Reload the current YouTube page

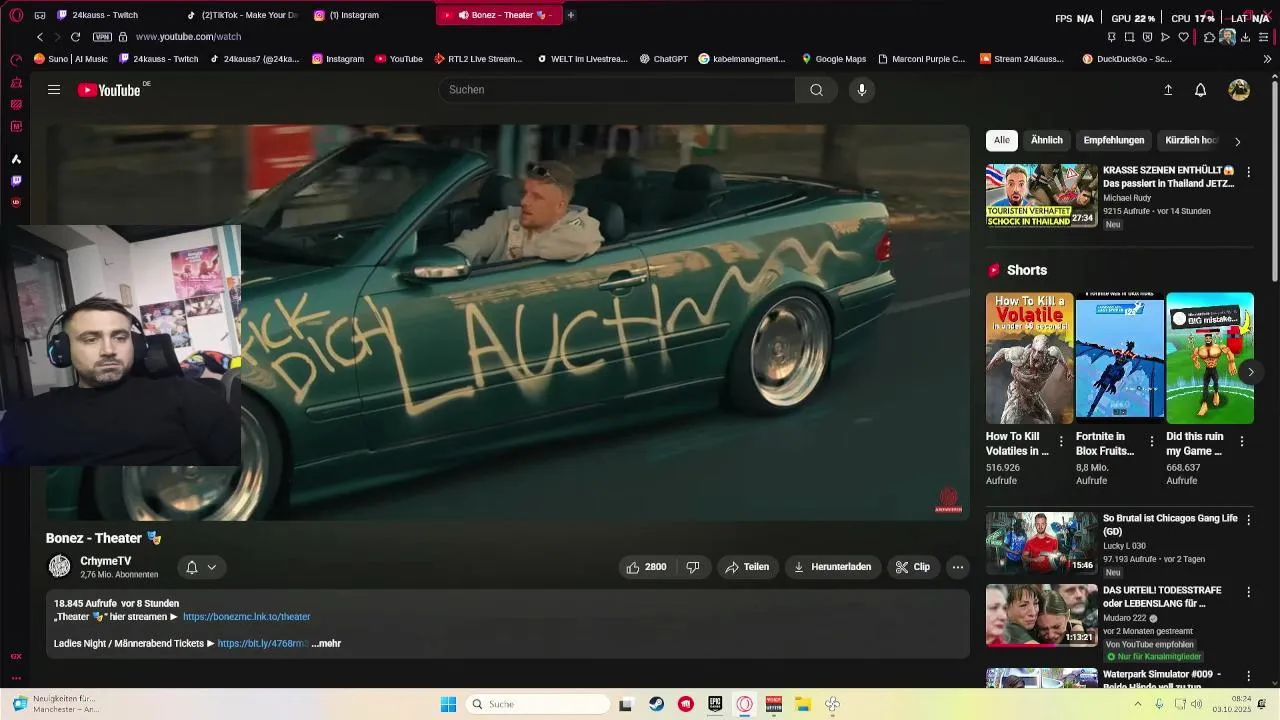coord(75,37)
